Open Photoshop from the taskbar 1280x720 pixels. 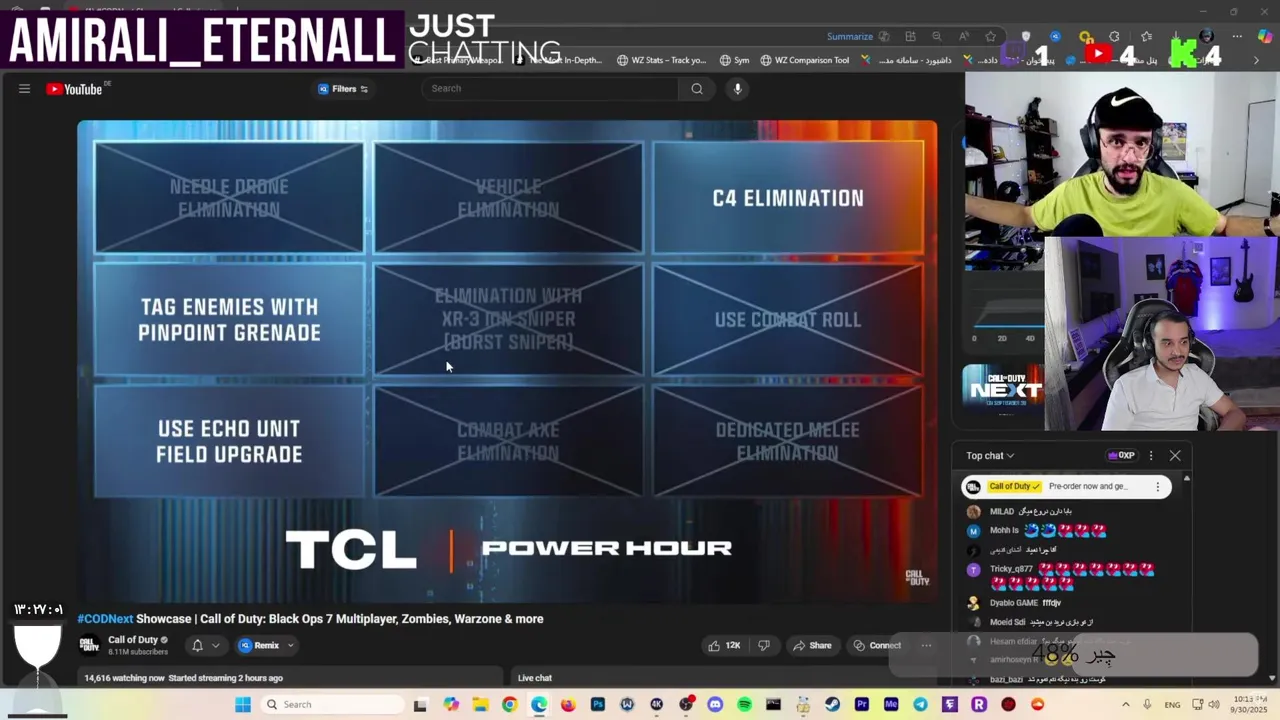pyautogui.click(x=598, y=704)
